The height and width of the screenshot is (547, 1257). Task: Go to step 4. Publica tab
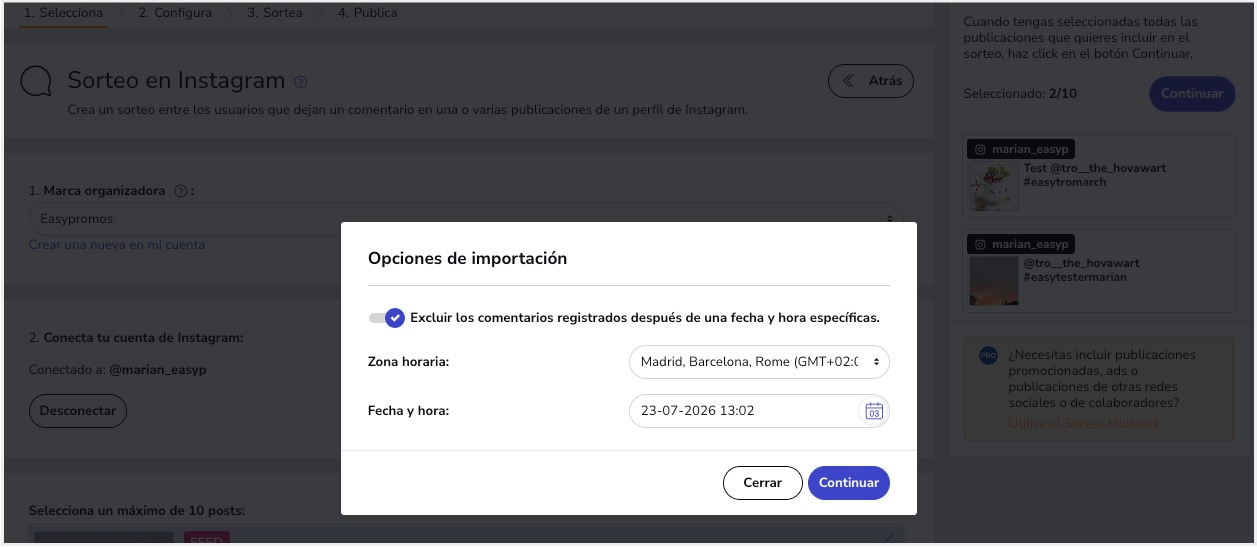pos(367,13)
